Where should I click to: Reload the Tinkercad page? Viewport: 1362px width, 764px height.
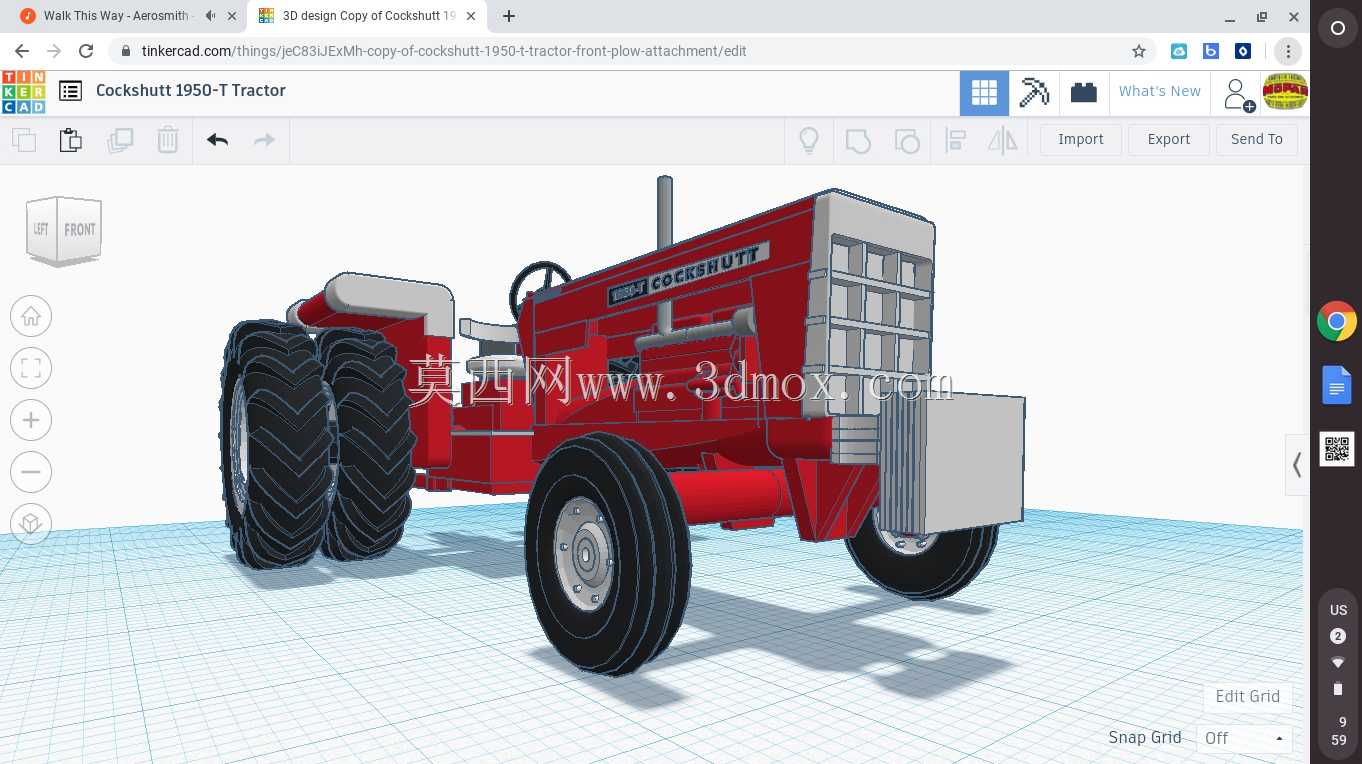point(86,51)
